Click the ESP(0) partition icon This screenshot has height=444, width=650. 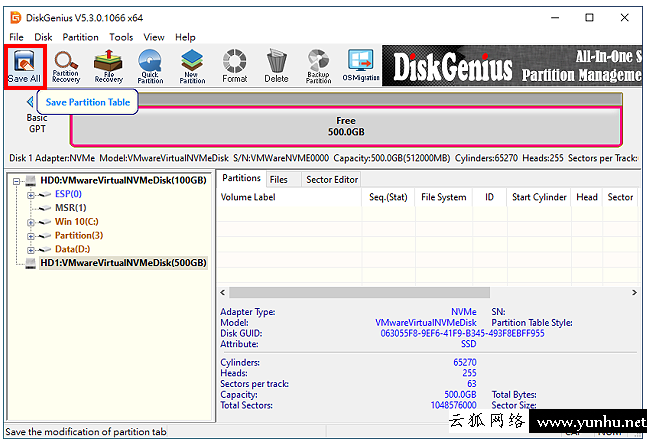pos(45,194)
